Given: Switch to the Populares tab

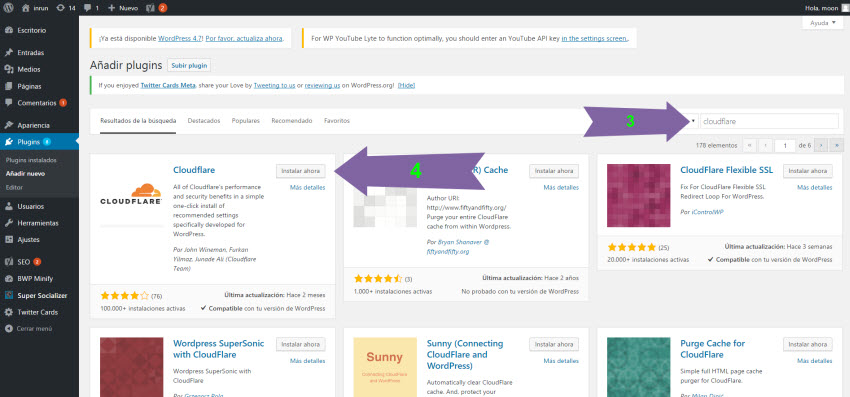Looking at the screenshot, I should pos(246,121).
